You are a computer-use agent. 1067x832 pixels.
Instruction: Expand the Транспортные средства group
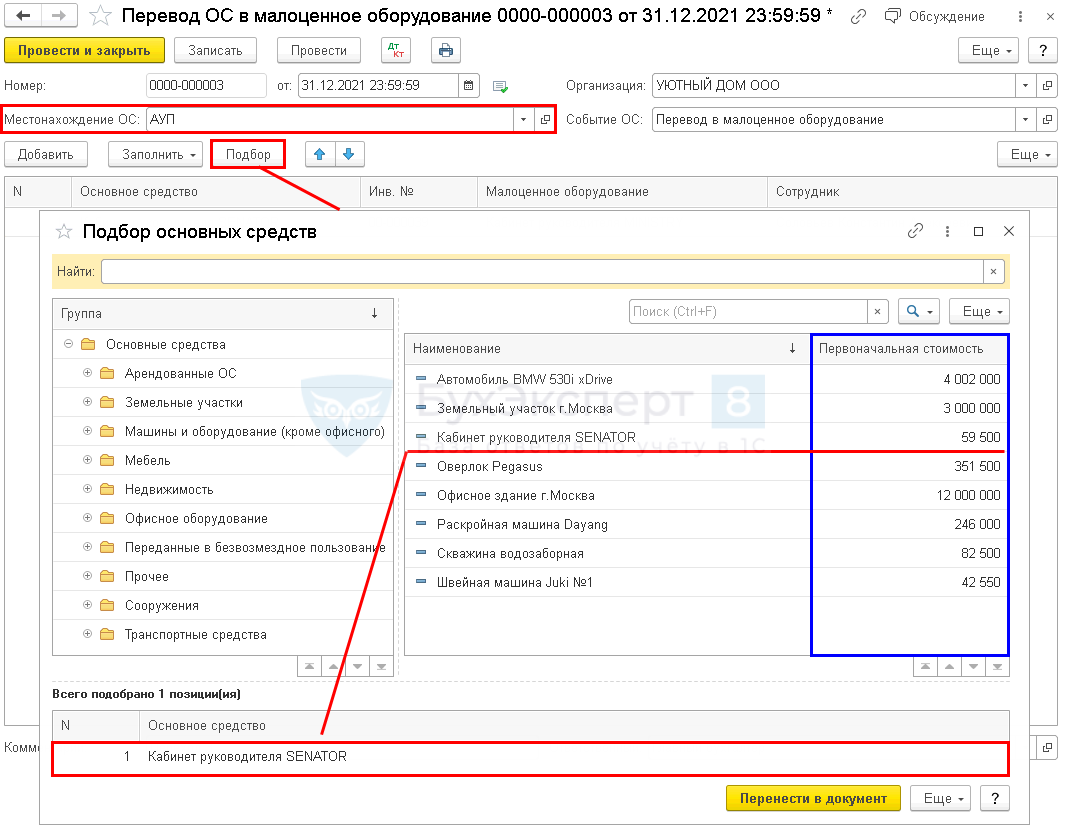coord(87,635)
